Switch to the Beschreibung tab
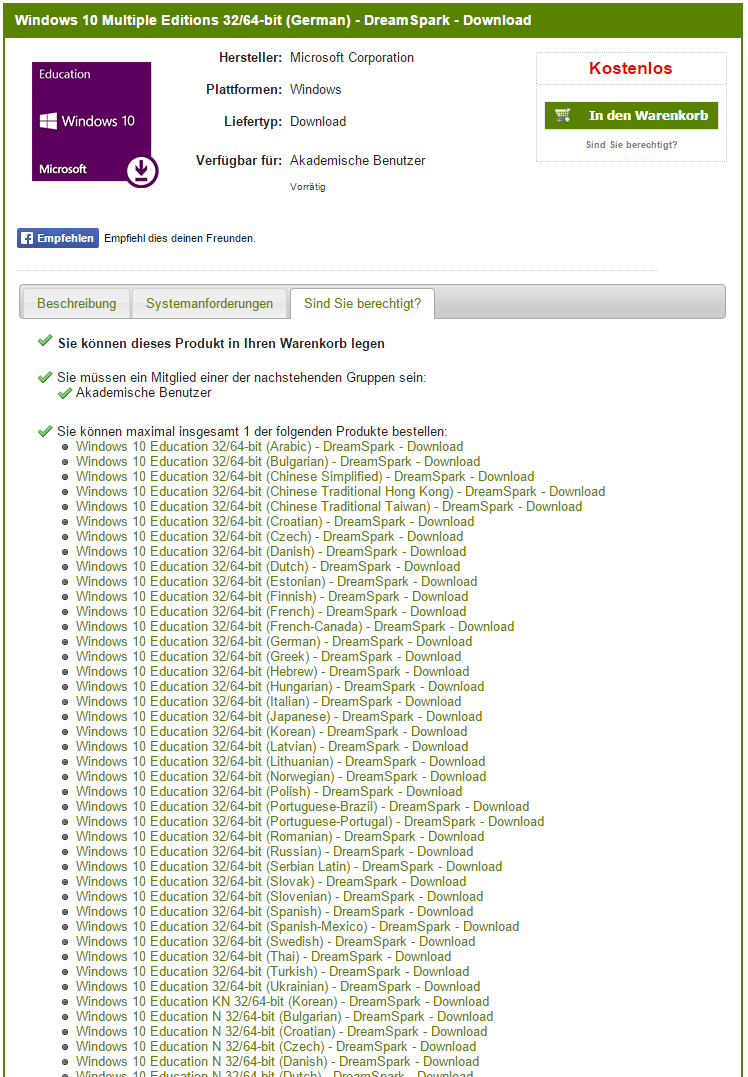Screen dimensions: 748x1077 (x=76, y=304)
